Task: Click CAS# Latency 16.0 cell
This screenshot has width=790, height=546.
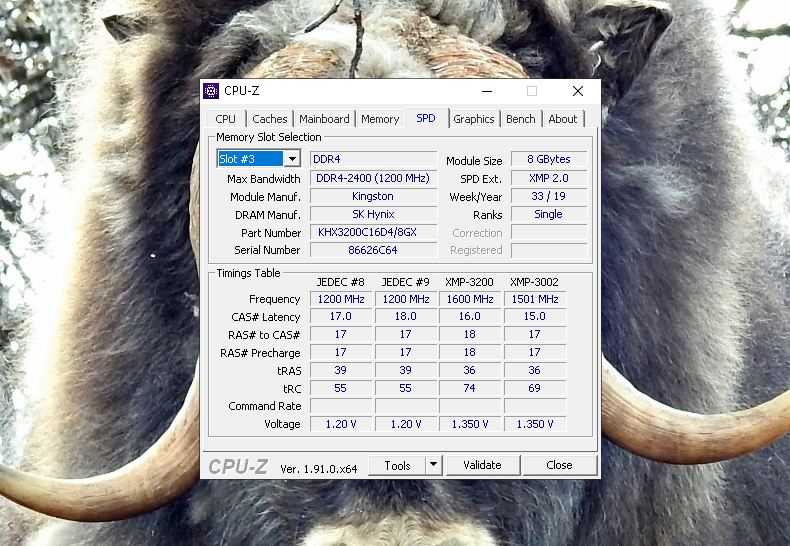Action: 470,316
